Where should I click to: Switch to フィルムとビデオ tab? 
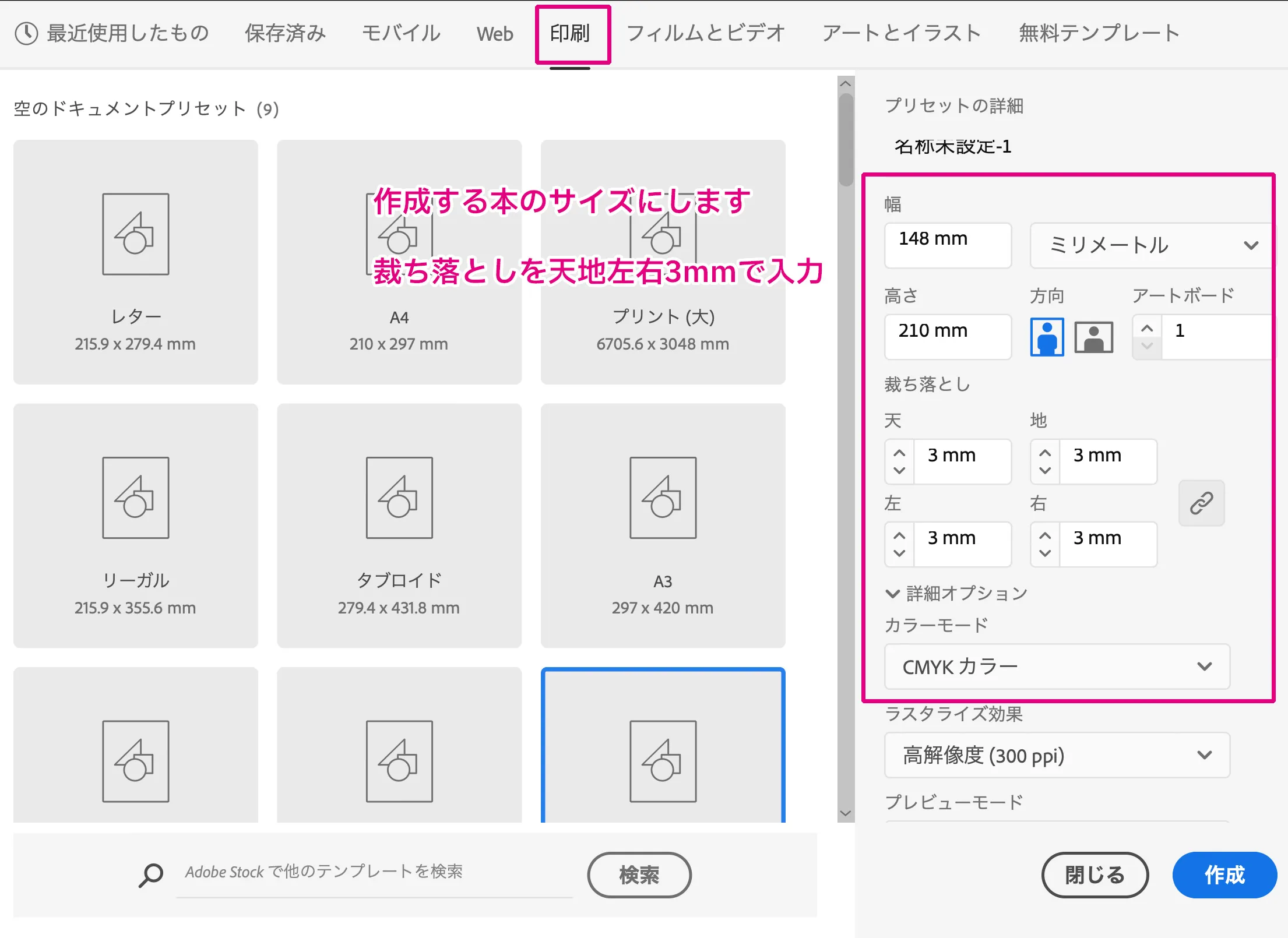click(706, 33)
